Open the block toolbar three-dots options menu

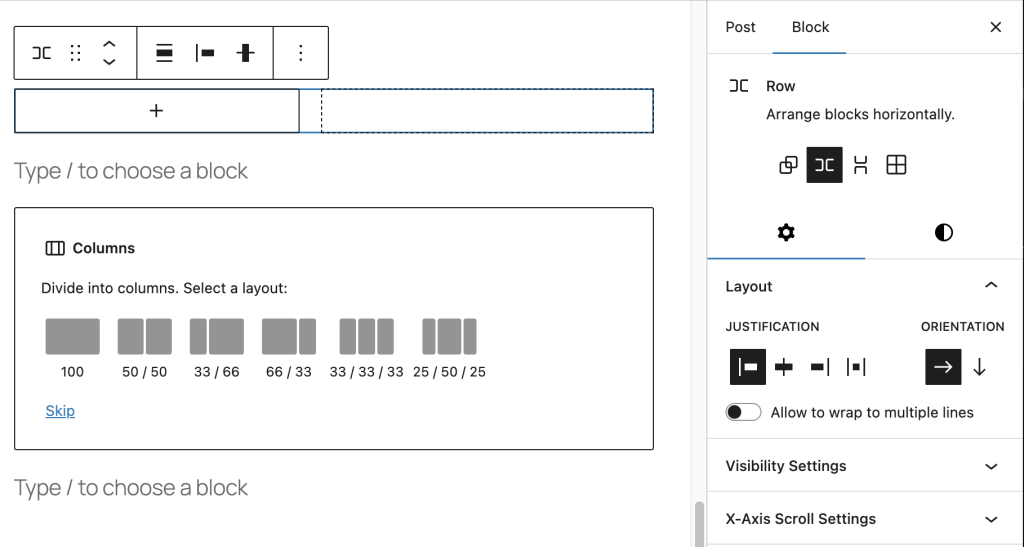click(300, 53)
